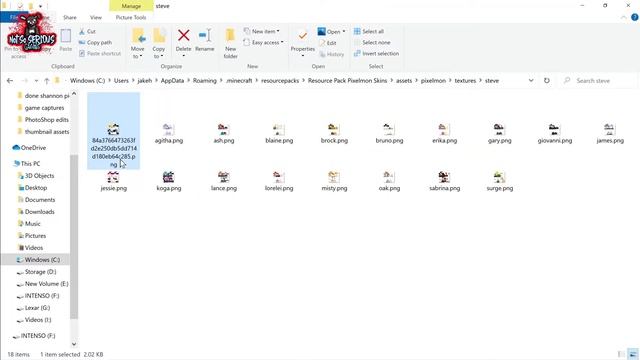Go back with the Back arrow

coord(10,81)
